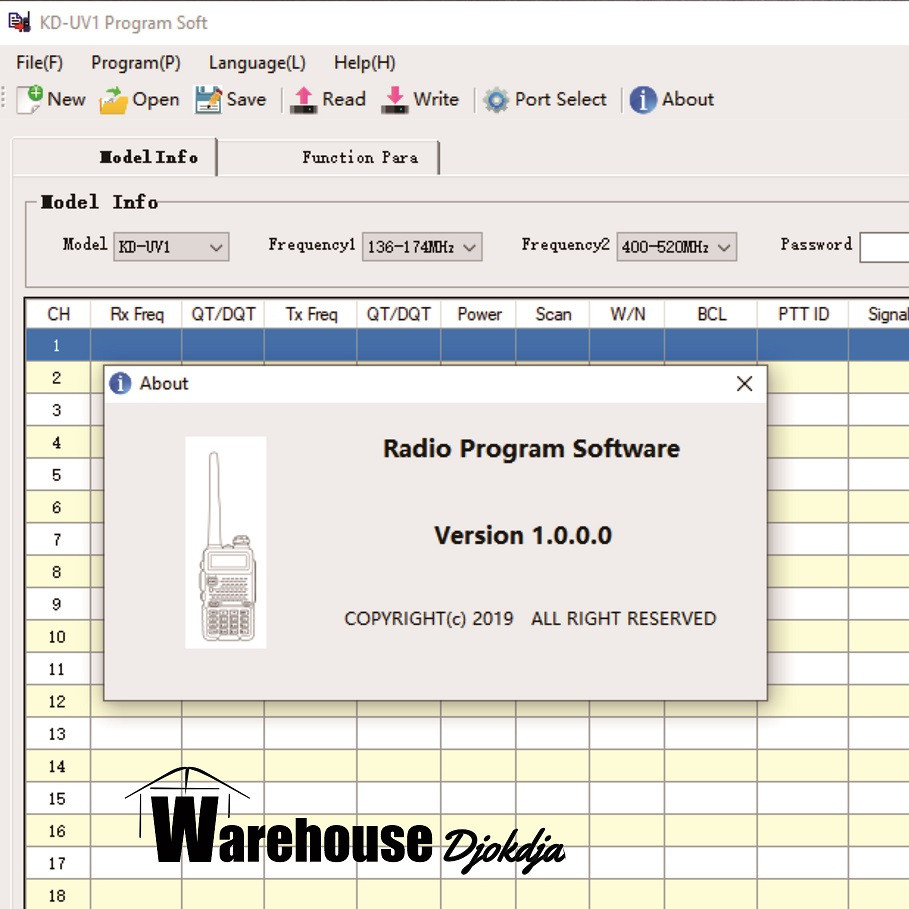Click the About info icon on the toolbar
This screenshot has height=909, width=909.
pyautogui.click(x=643, y=100)
